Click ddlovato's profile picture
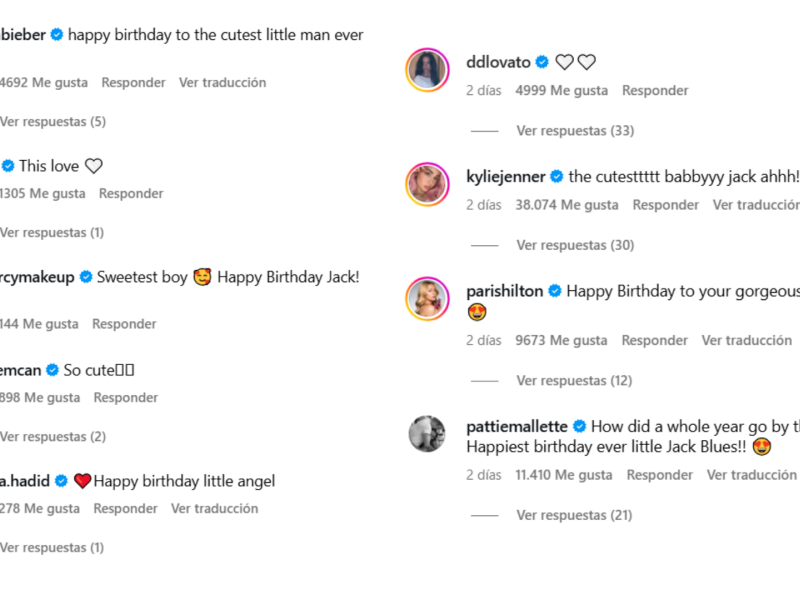Viewport: 800px width, 600px height. 427,69
